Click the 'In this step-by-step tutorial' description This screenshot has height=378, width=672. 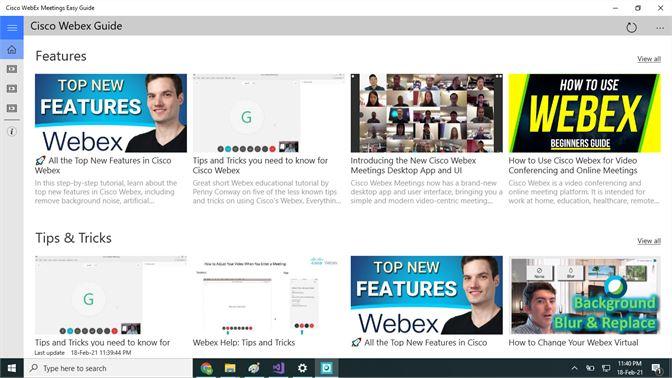(106, 192)
